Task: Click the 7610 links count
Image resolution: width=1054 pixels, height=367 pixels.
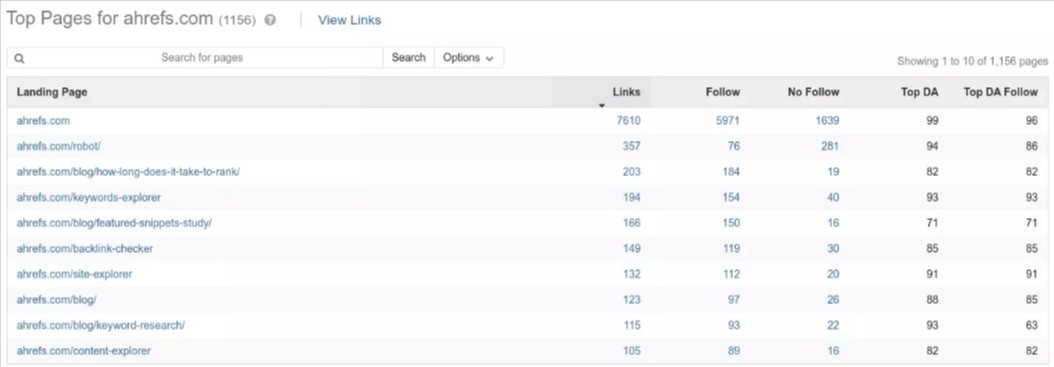Action: point(629,121)
